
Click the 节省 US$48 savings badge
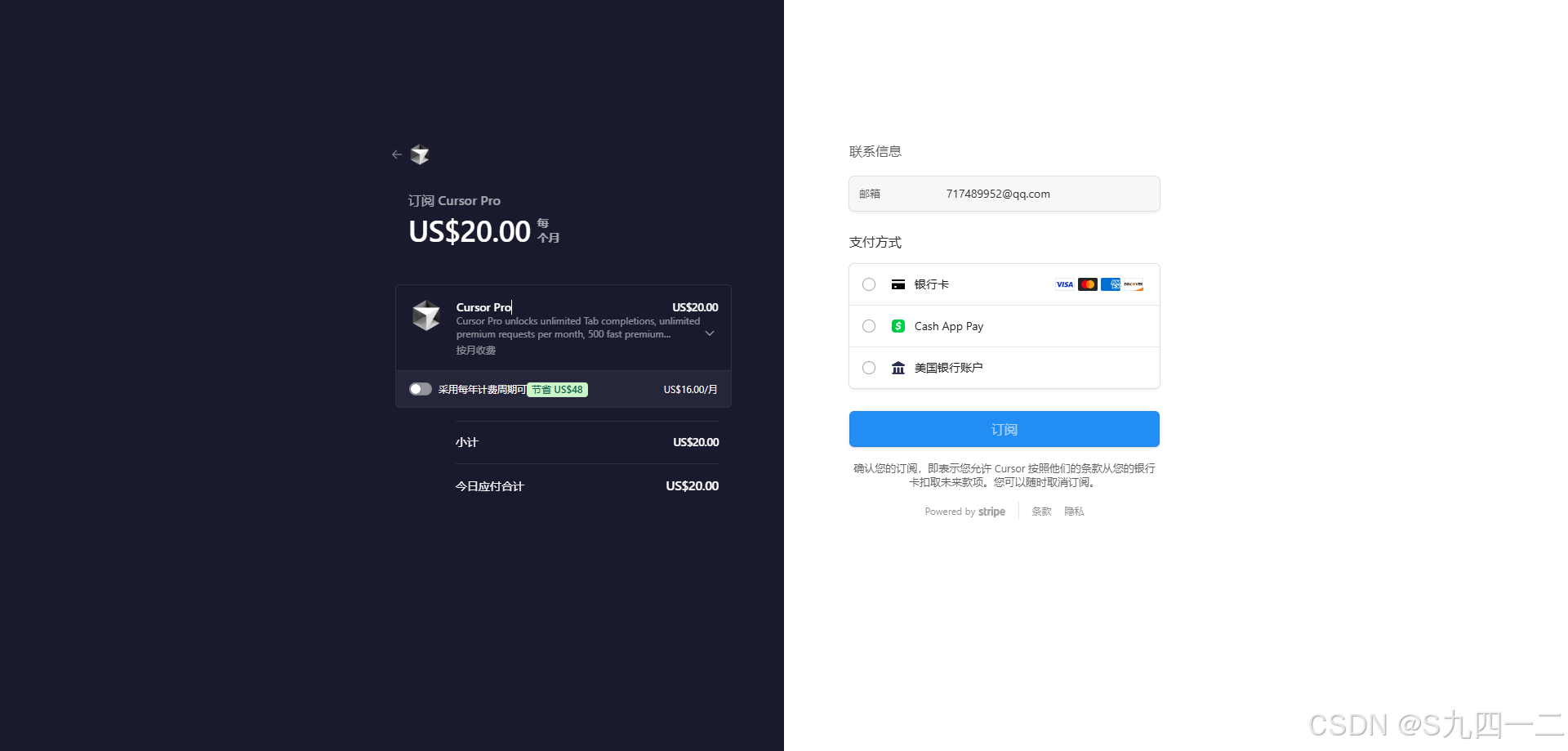[558, 390]
